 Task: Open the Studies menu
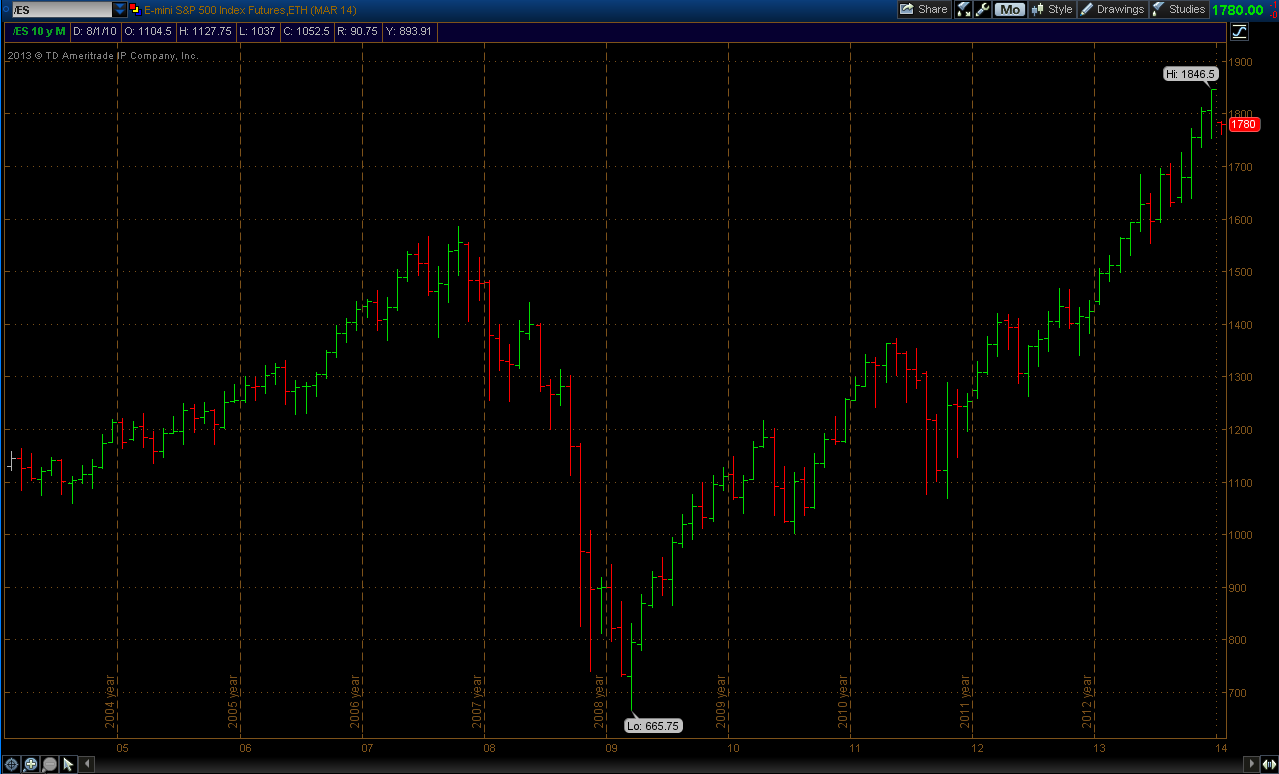tap(1179, 9)
